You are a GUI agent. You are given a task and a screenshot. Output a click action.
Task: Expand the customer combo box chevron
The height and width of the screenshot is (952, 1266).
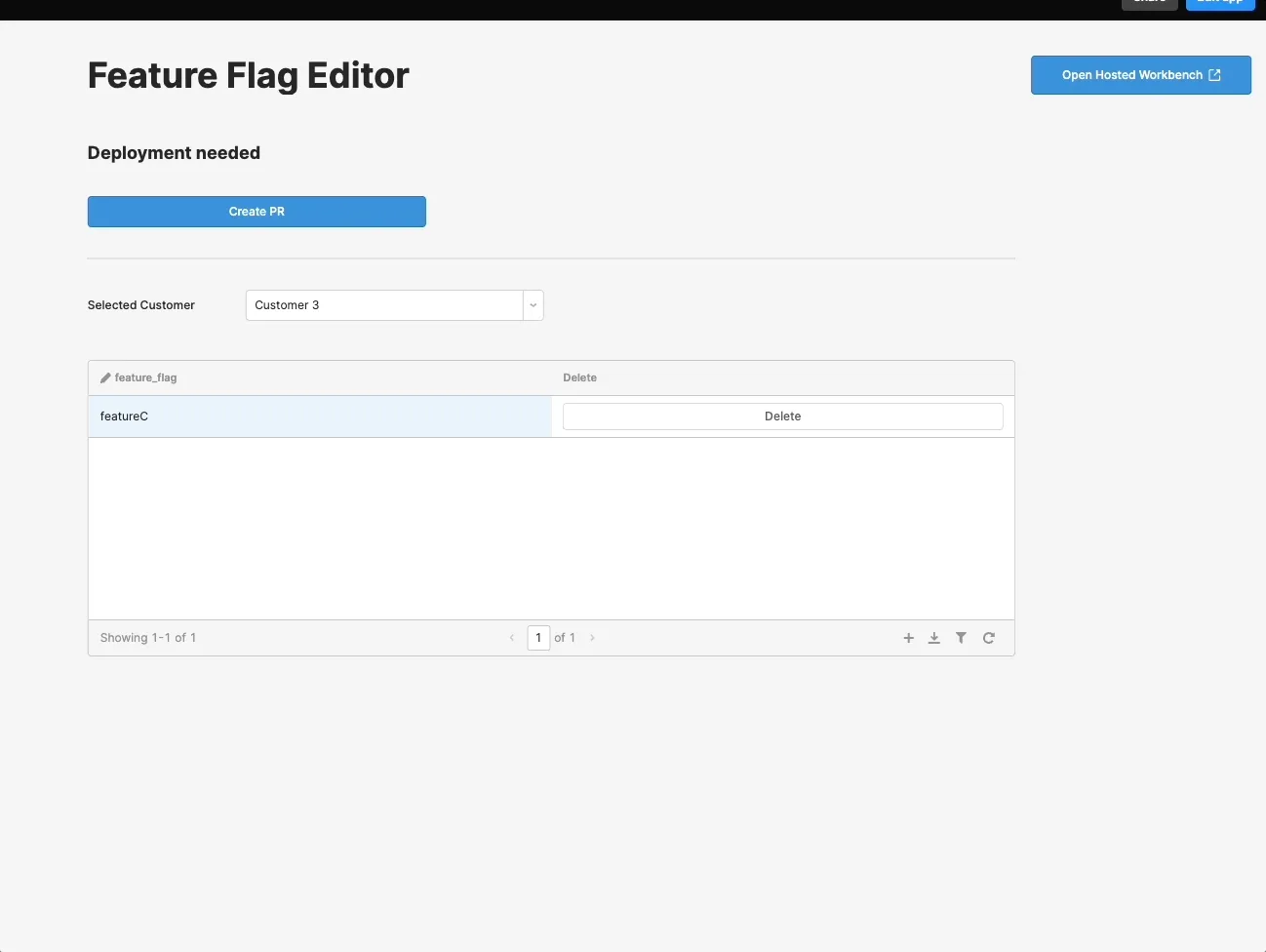(533, 304)
